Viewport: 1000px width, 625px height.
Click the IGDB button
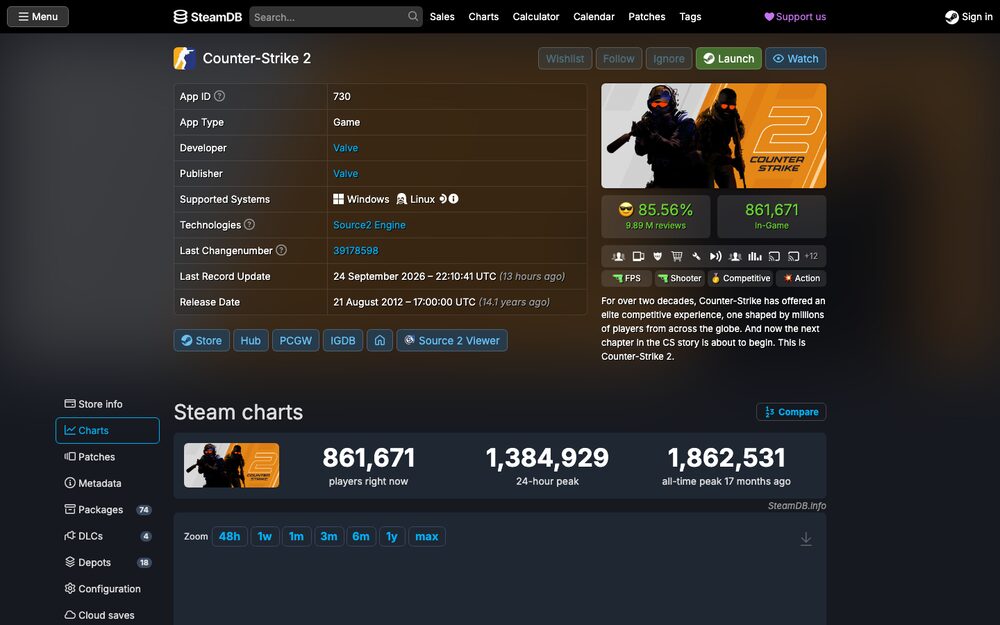click(342, 341)
